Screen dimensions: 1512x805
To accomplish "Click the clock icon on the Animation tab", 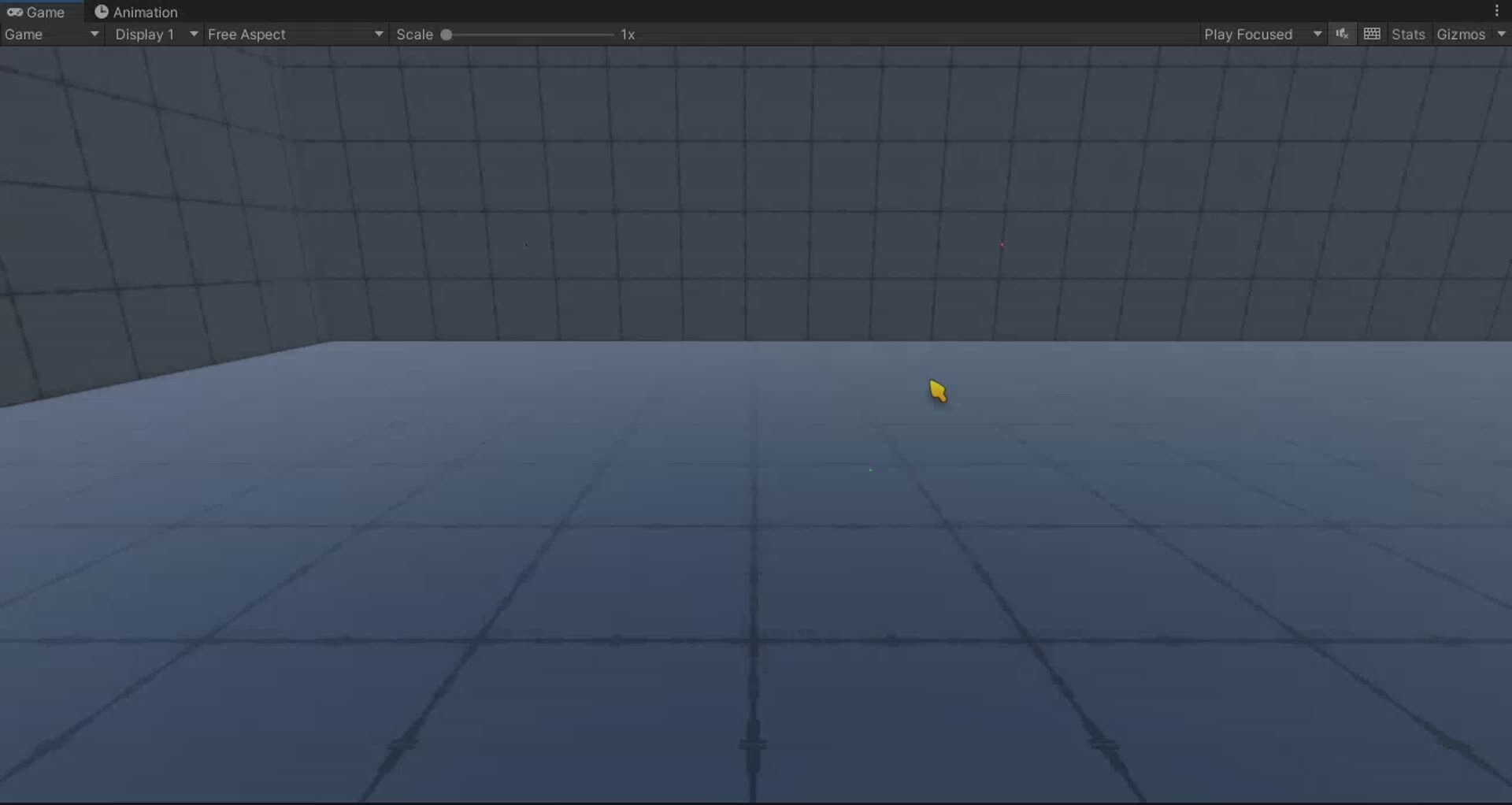I will 101,12.
